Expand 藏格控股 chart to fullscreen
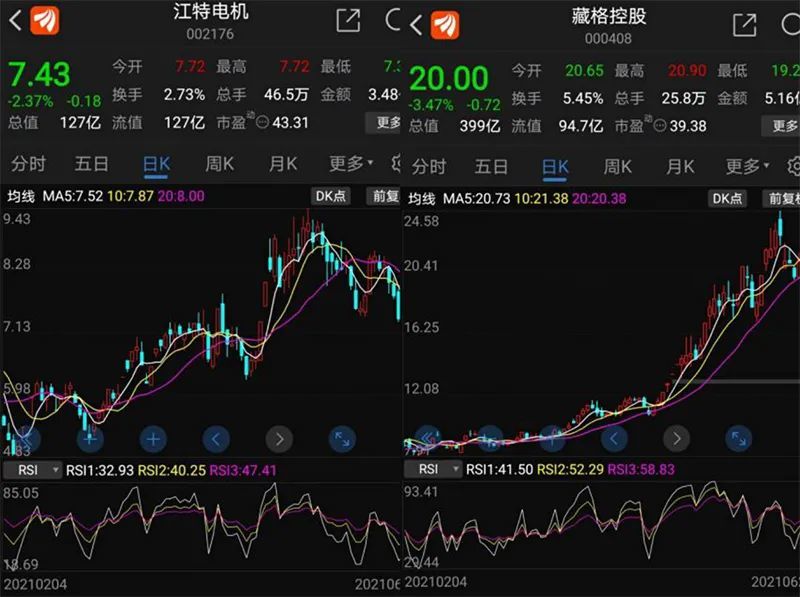800x597 pixels. (x=739, y=438)
